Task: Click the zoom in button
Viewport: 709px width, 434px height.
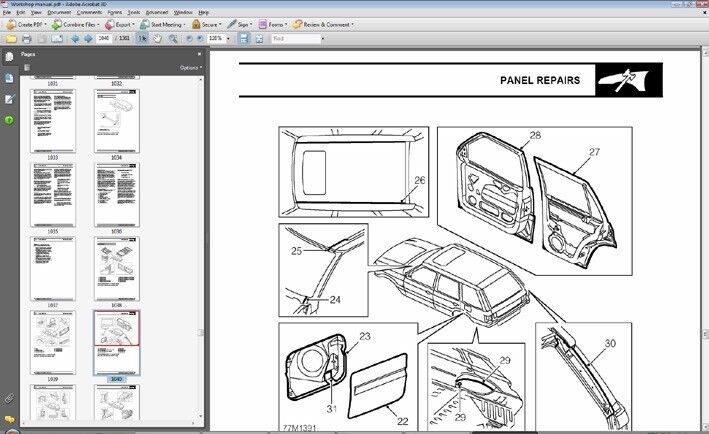Action: coord(200,39)
